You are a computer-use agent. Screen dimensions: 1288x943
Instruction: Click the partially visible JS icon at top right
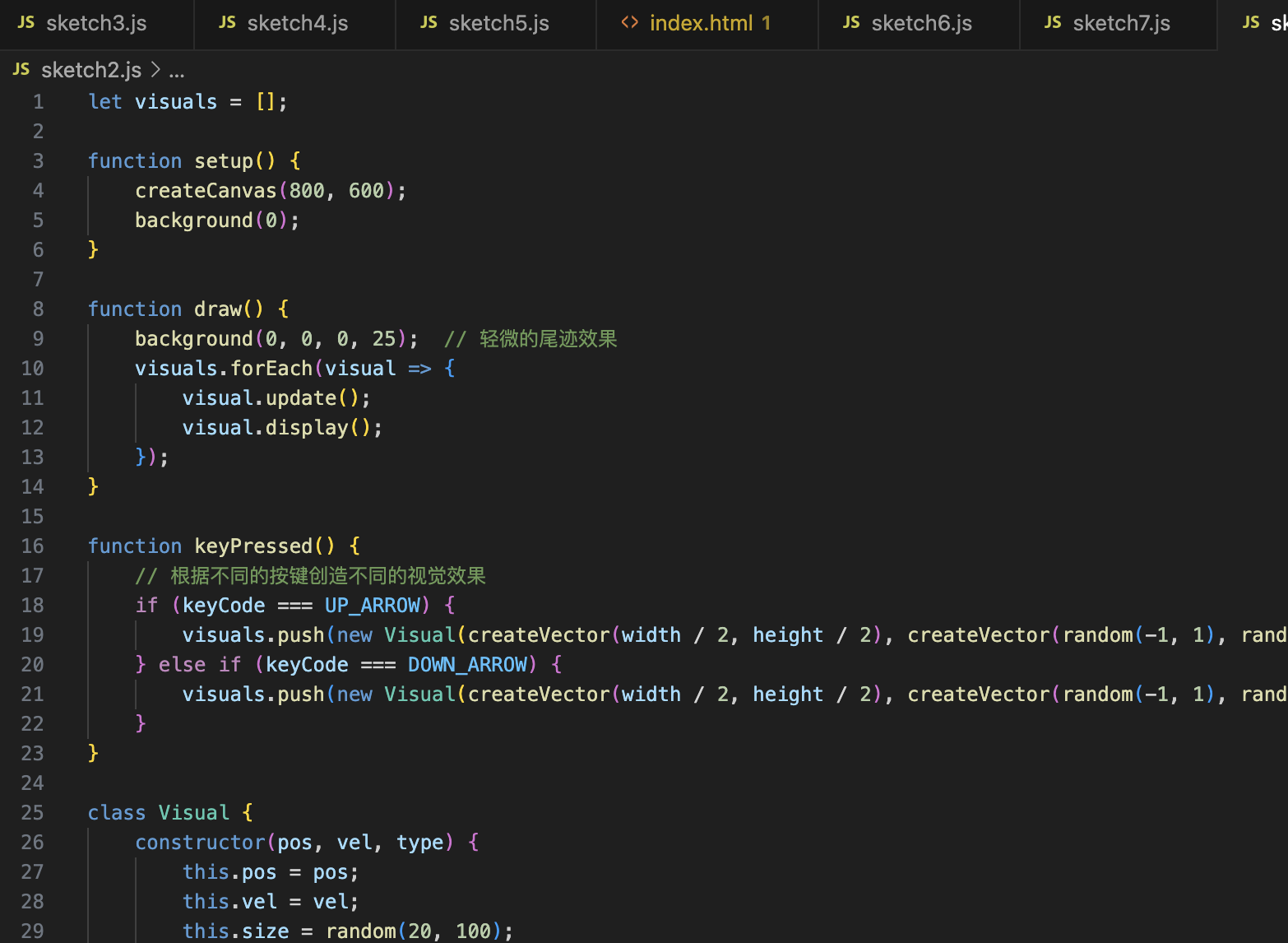[x=1251, y=22]
